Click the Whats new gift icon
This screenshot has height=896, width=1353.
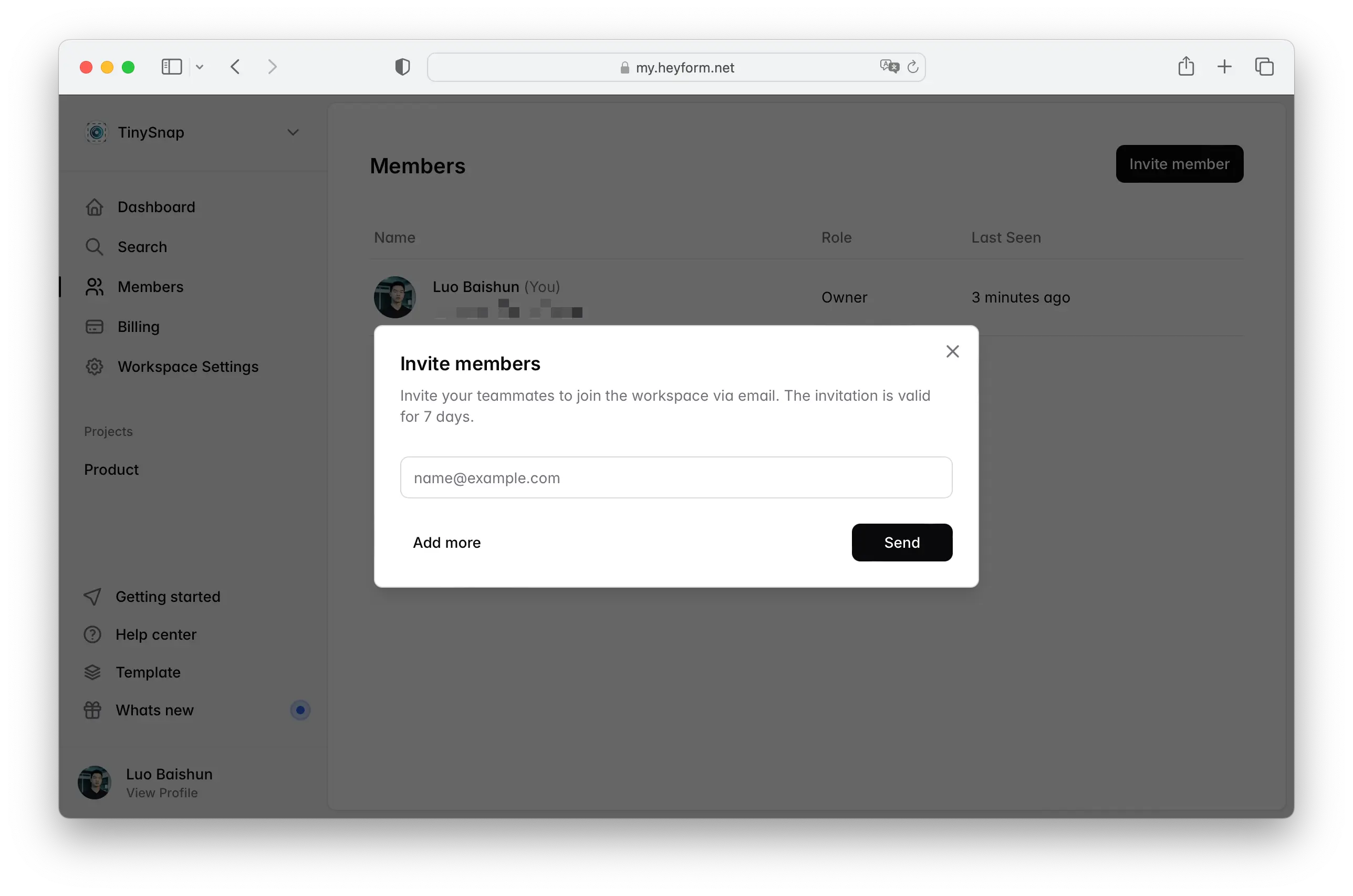(93, 710)
